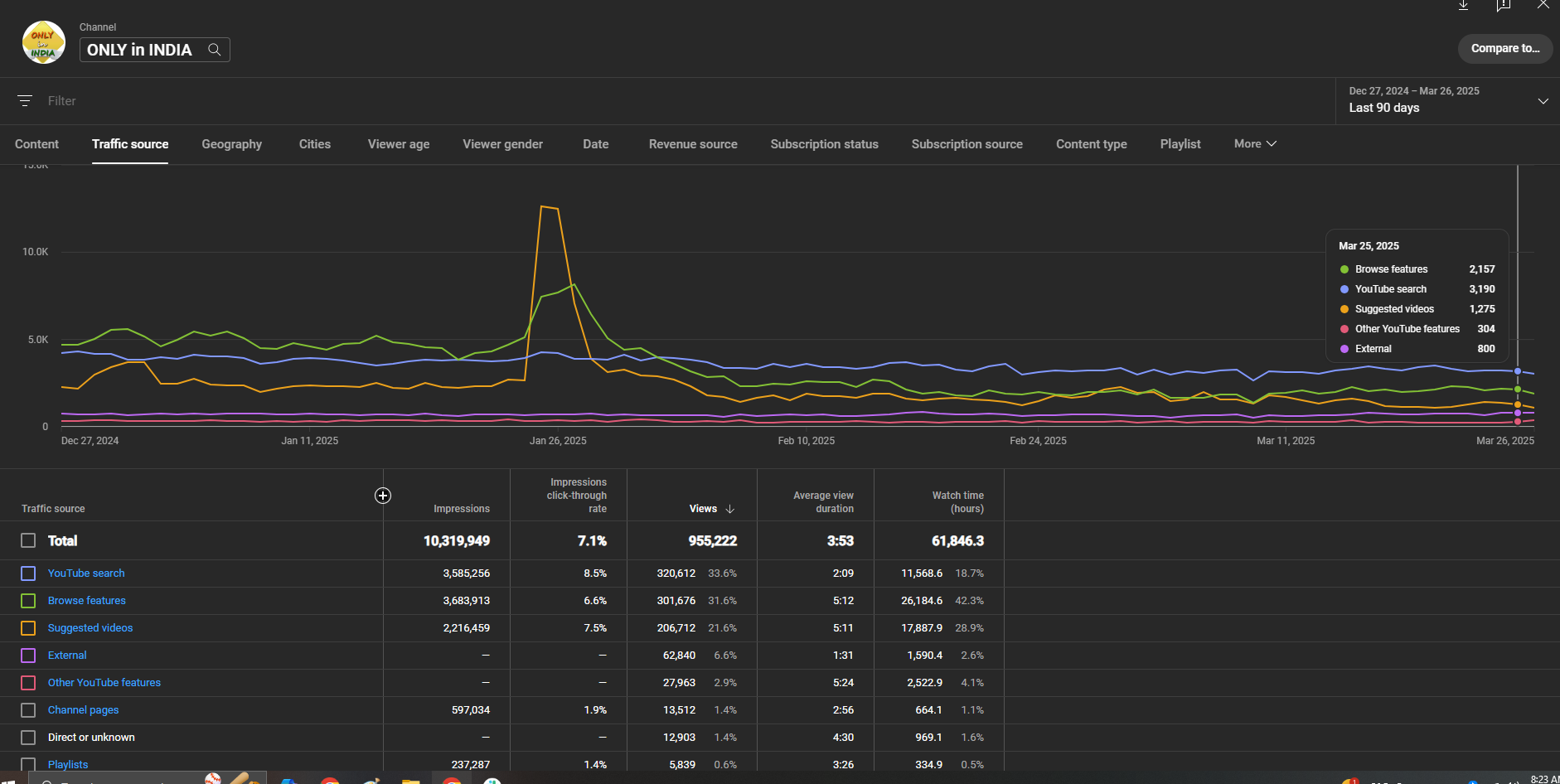Sort by Average view duration header

[x=823, y=502]
